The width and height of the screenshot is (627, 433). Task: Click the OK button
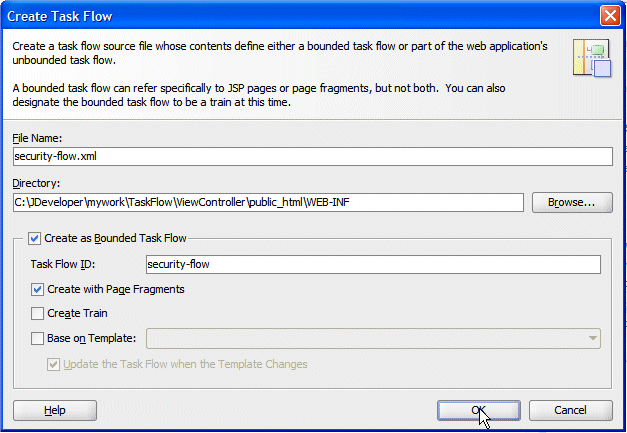479,410
